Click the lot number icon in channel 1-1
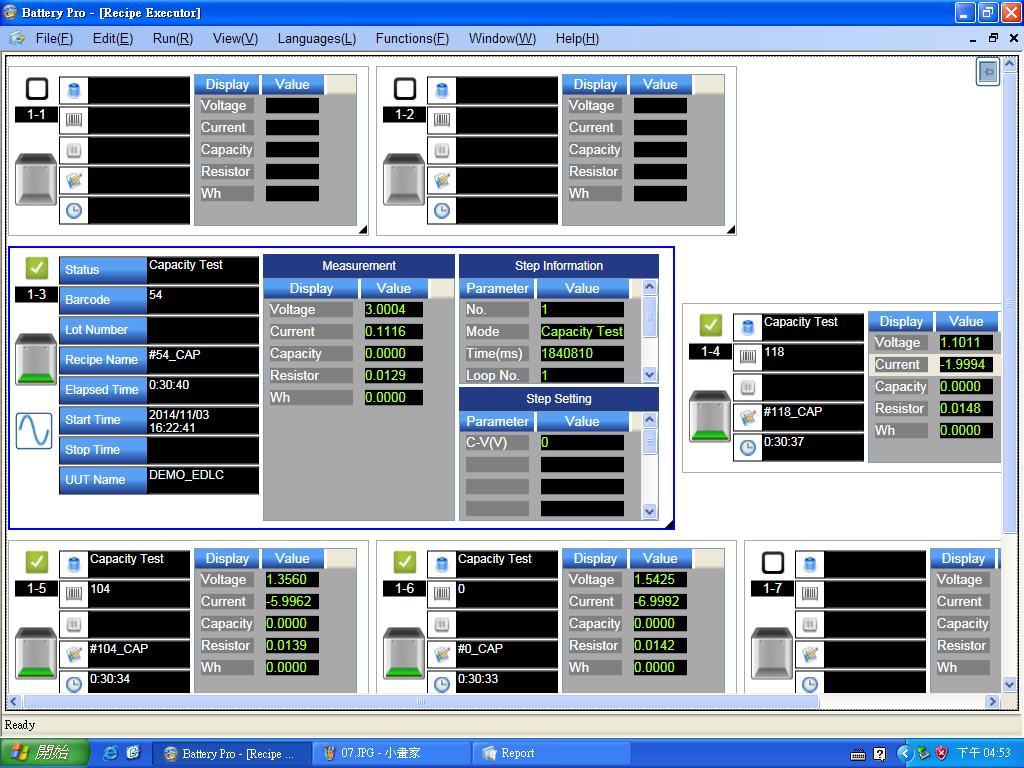This screenshot has width=1024, height=768. coord(73,150)
